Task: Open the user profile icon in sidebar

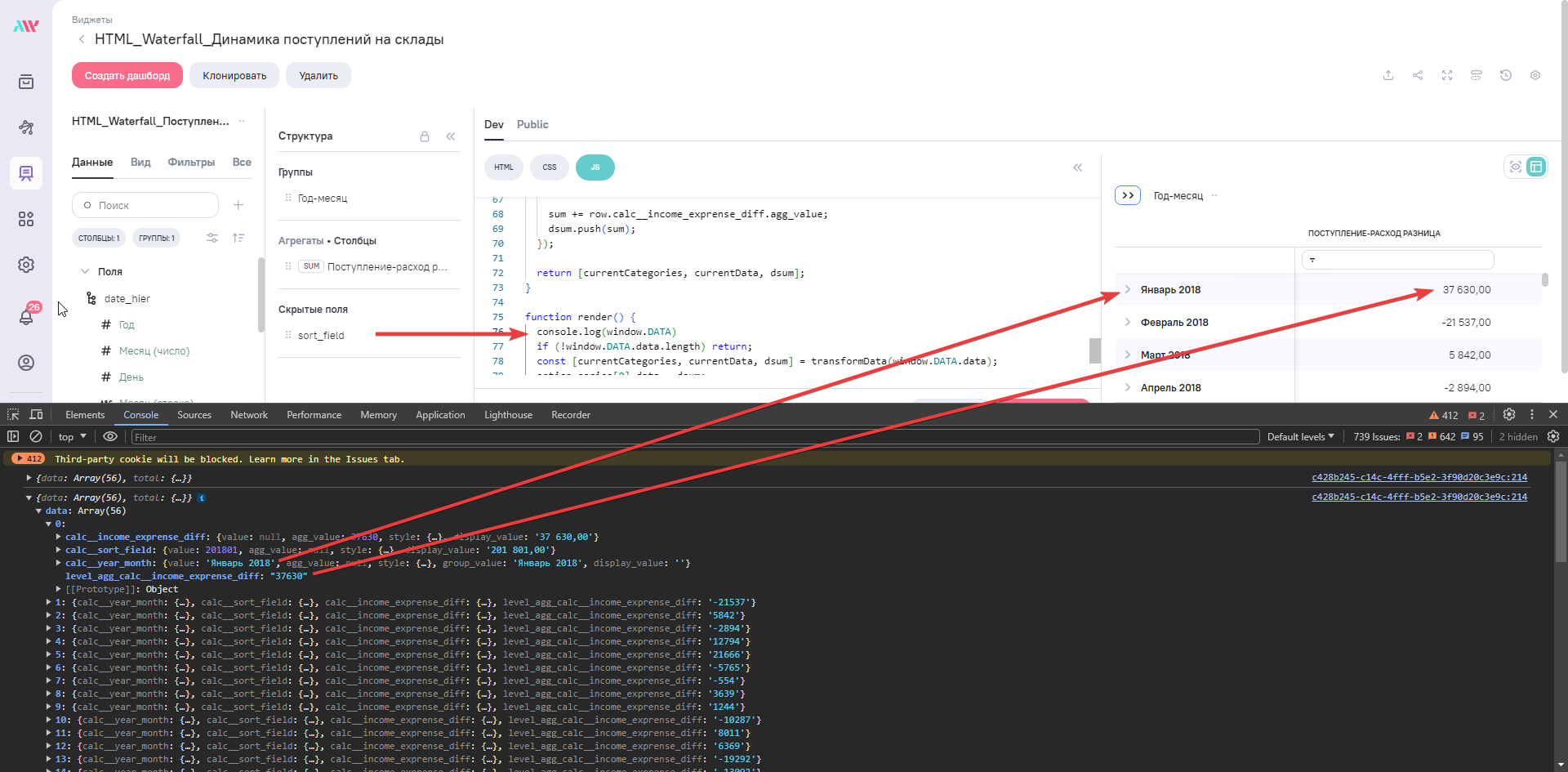Action: (26, 363)
